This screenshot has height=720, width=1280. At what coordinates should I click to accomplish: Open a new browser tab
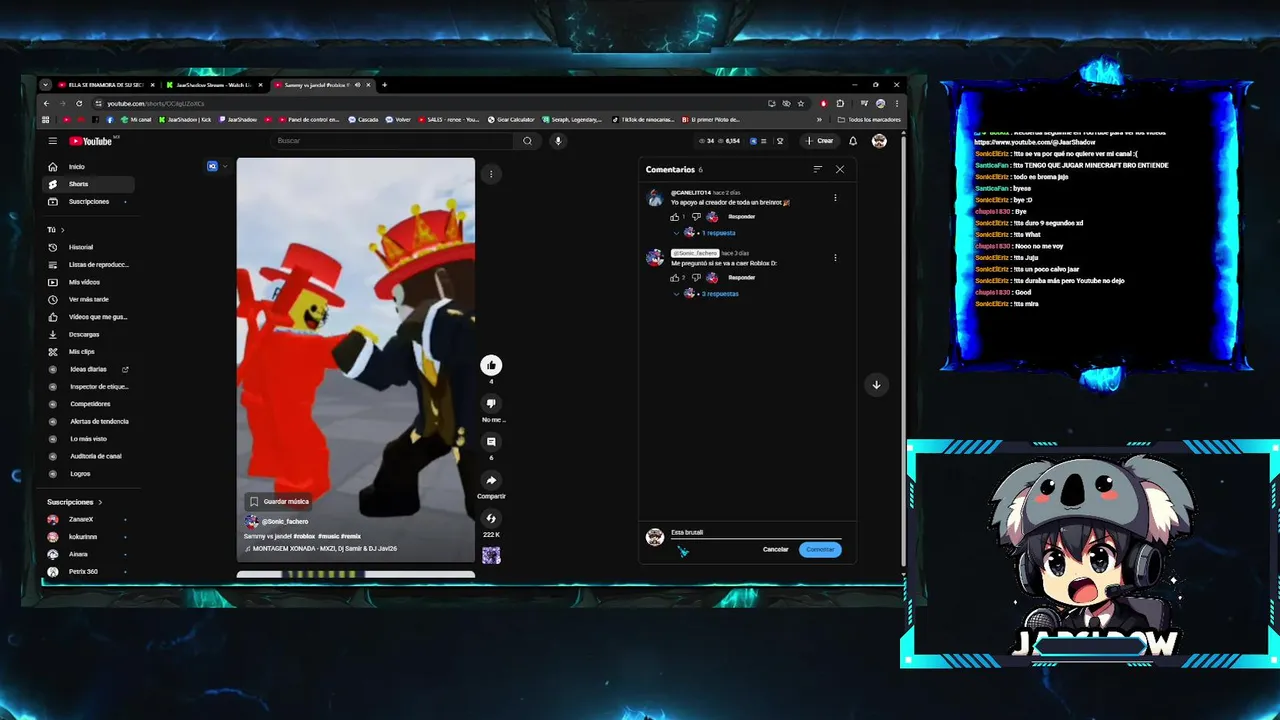(x=384, y=85)
